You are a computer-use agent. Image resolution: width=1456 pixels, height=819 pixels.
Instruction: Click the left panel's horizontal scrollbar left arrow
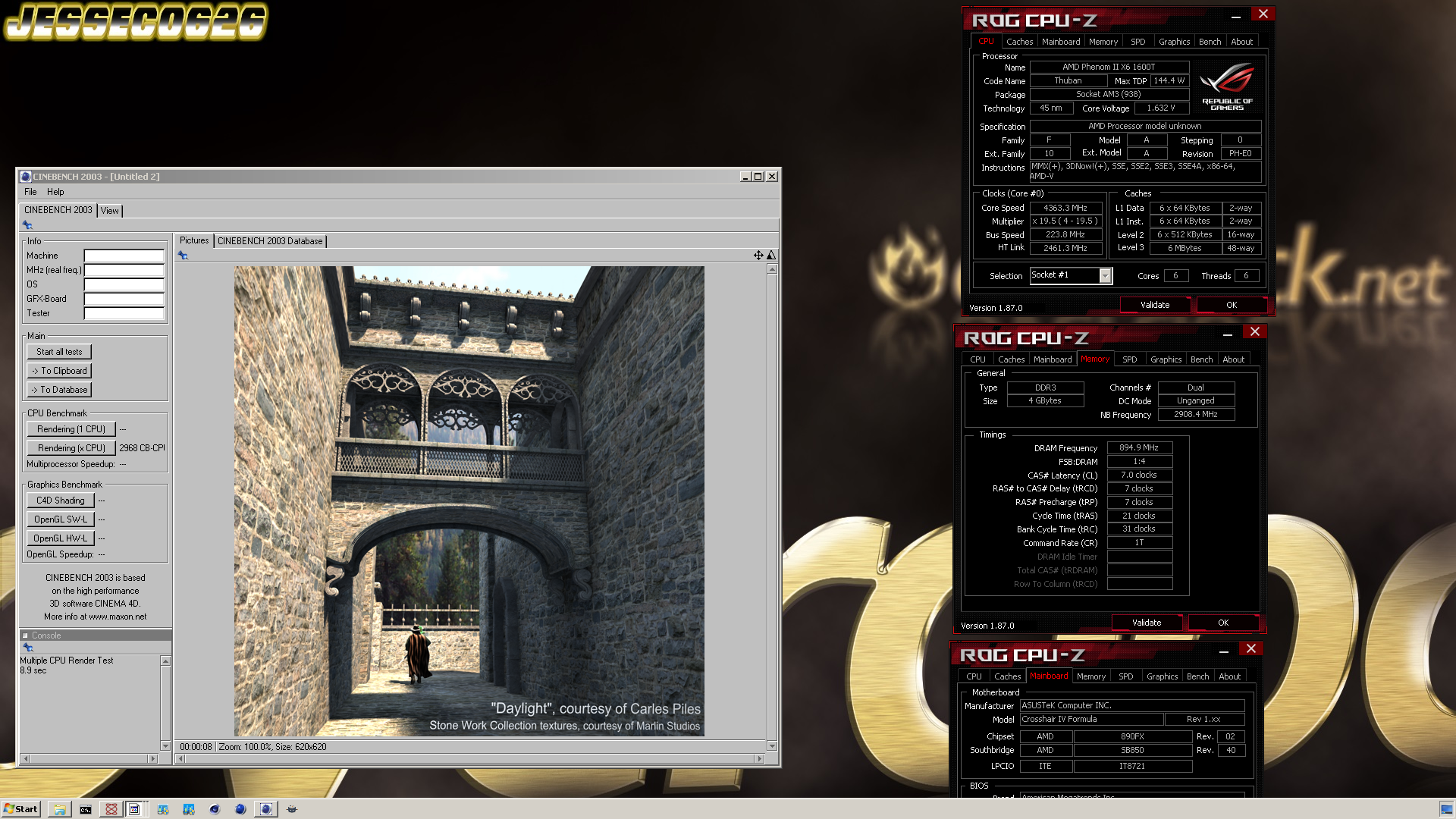click(x=26, y=758)
